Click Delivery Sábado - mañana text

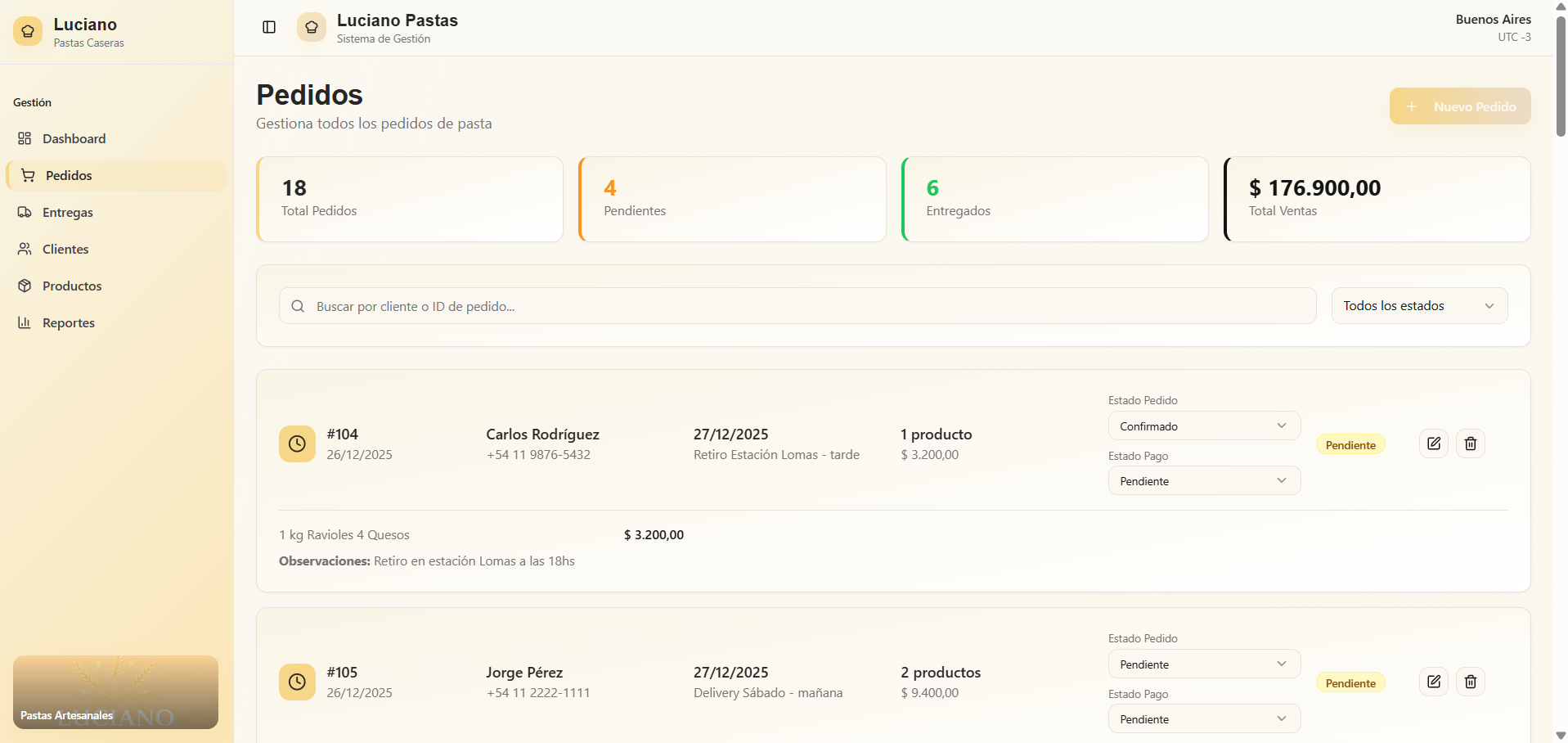point(768,693)
